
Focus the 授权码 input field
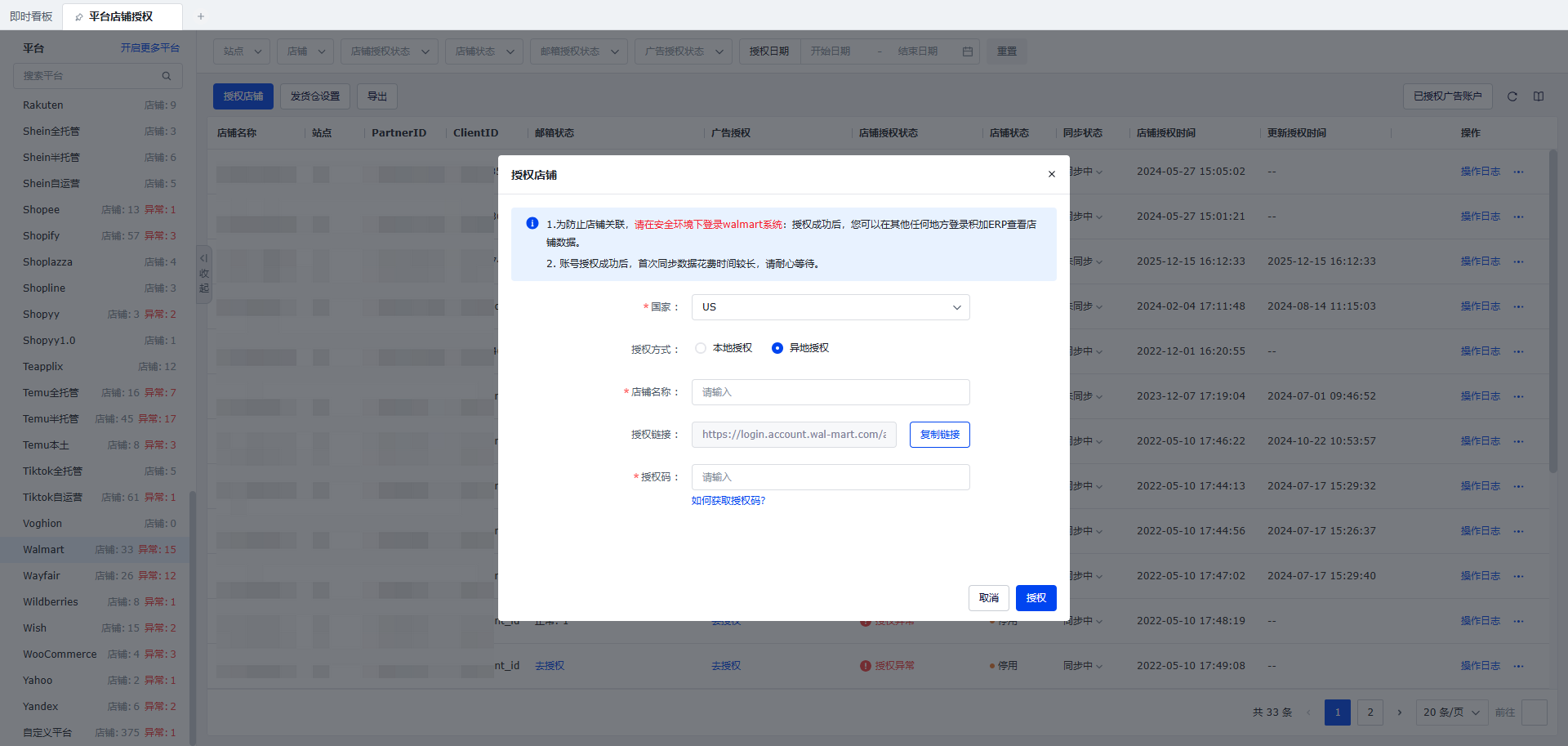click(831, 477)
